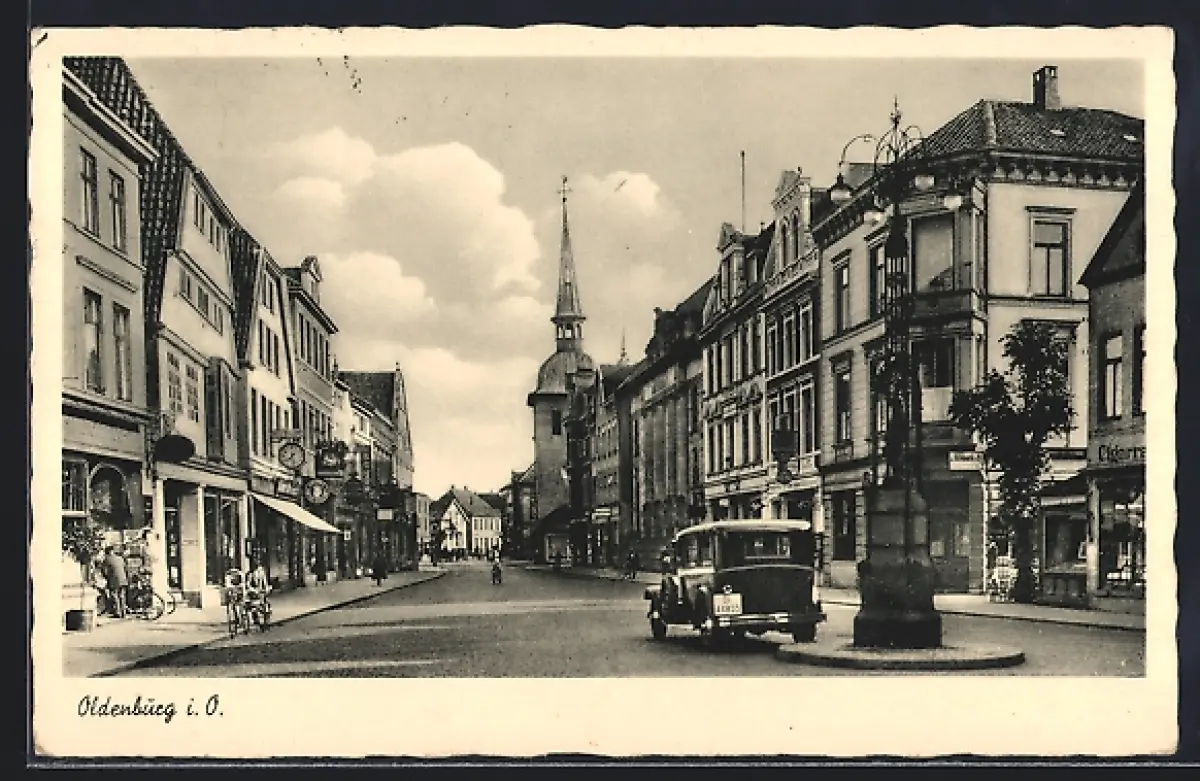Viewport: 1200px width, 781px height.
Task: Click the vintage car on the street
Action: click(x=737, y=580)
